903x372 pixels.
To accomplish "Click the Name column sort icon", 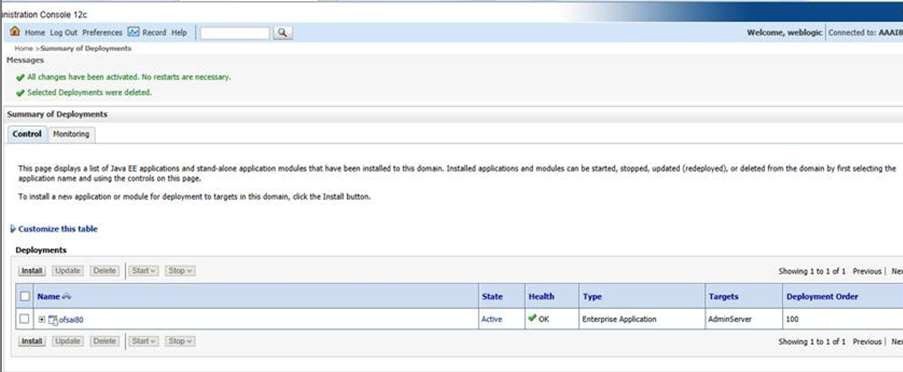I will [66, 297].
